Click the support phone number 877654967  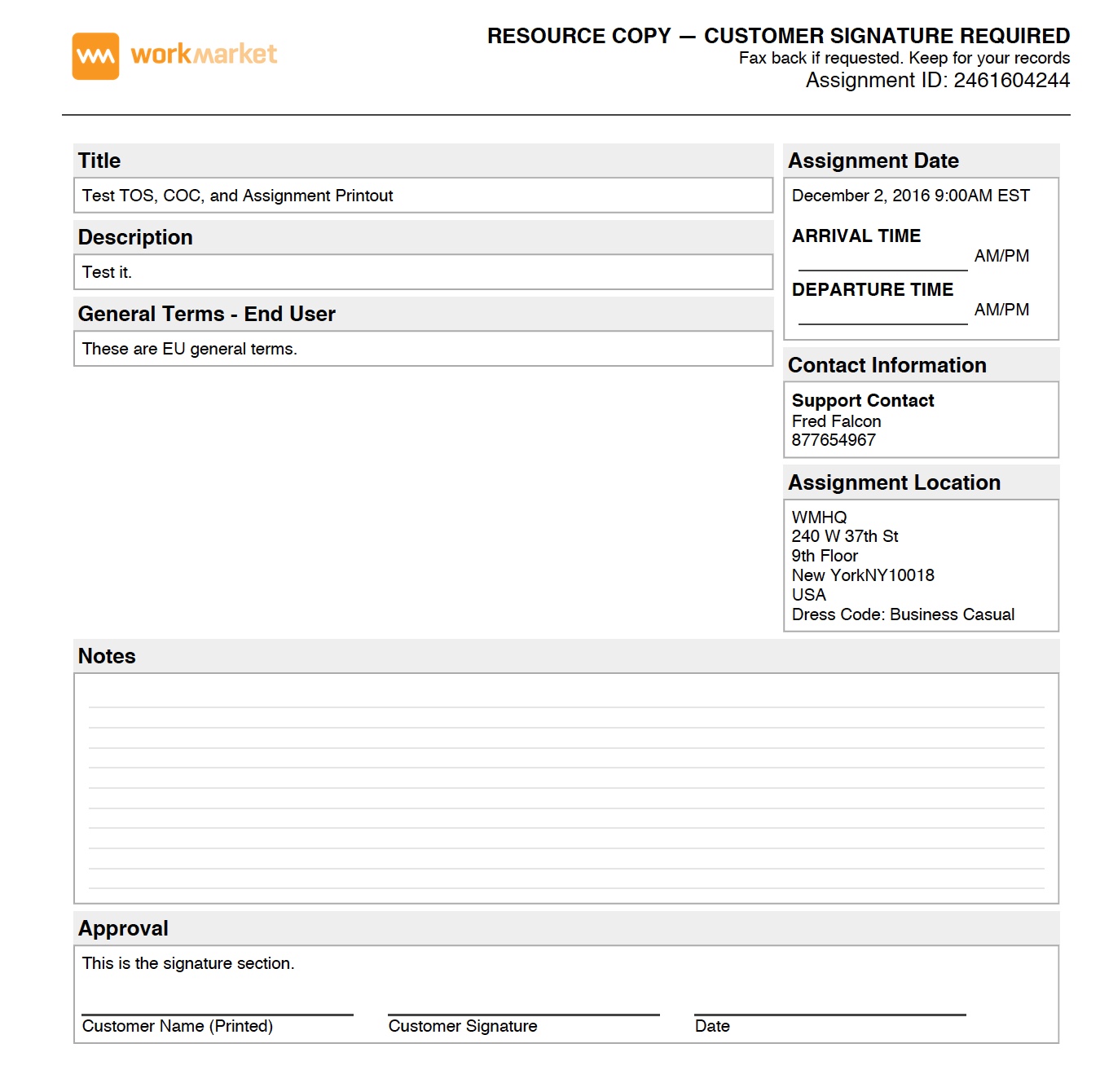click(834, 440)
